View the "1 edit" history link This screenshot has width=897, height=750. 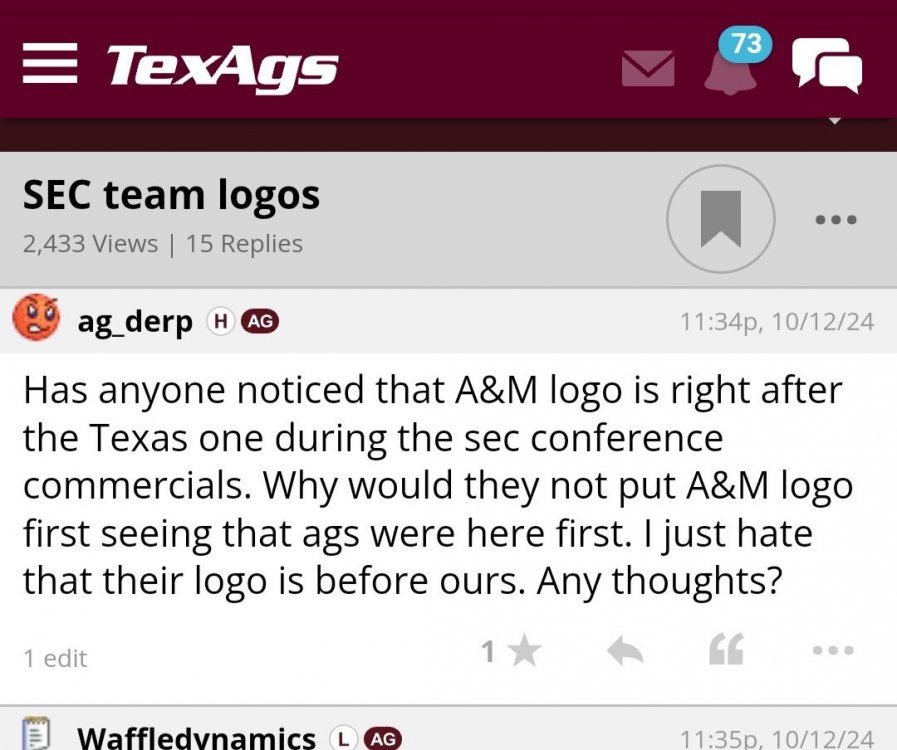point(55,658)
